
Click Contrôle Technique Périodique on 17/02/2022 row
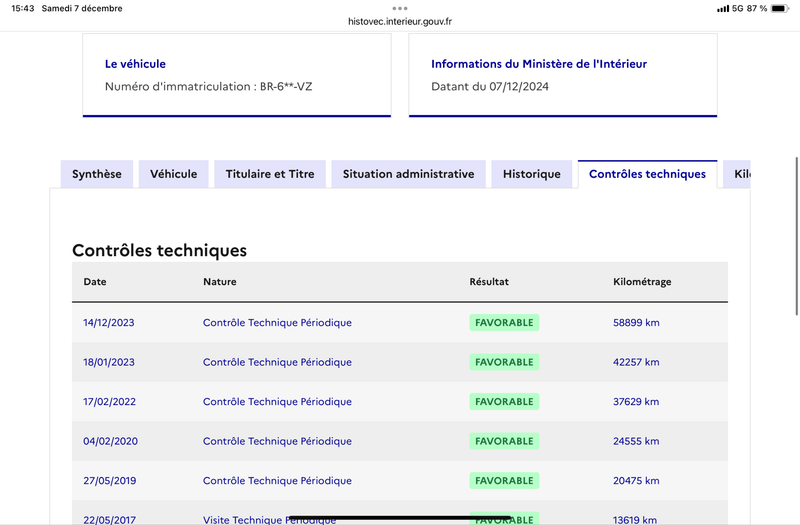tap(278, 402)
